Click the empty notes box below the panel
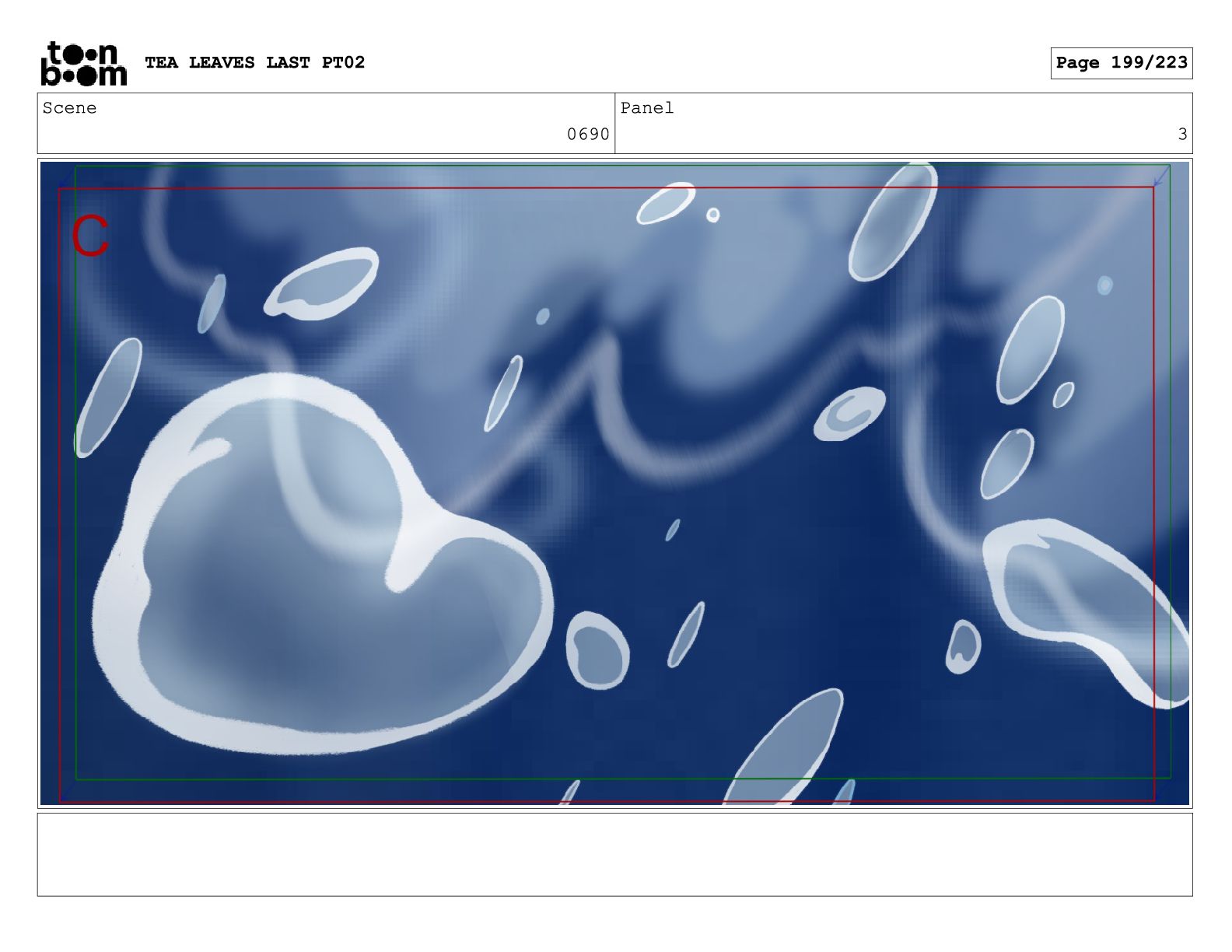 point(614,855)
